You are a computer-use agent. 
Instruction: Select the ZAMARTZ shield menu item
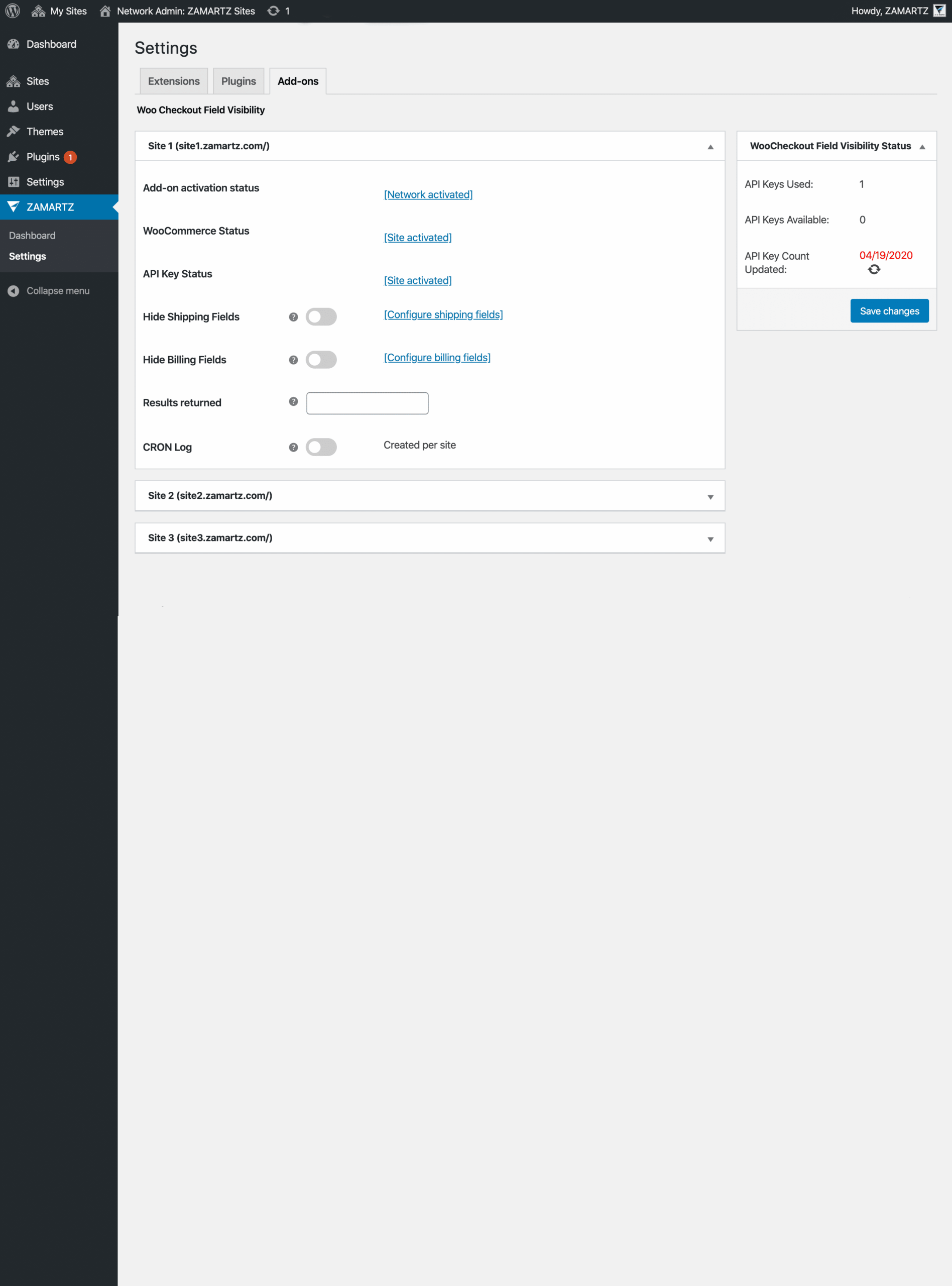pyautogui.click(x=50, y=207)
